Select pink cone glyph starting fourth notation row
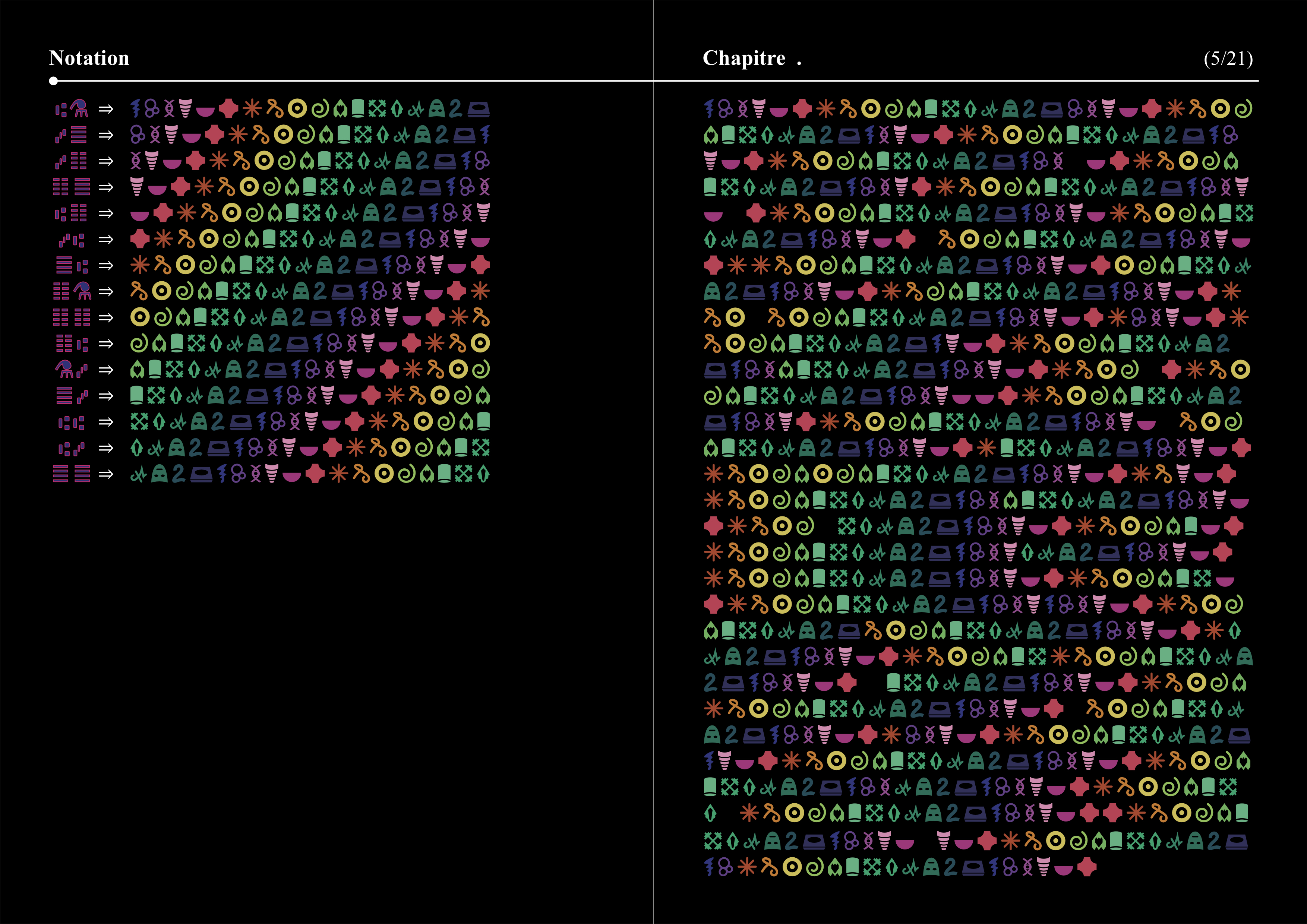Image resolution: width=1307 pixels, height=924 pixels. [137, 187]
